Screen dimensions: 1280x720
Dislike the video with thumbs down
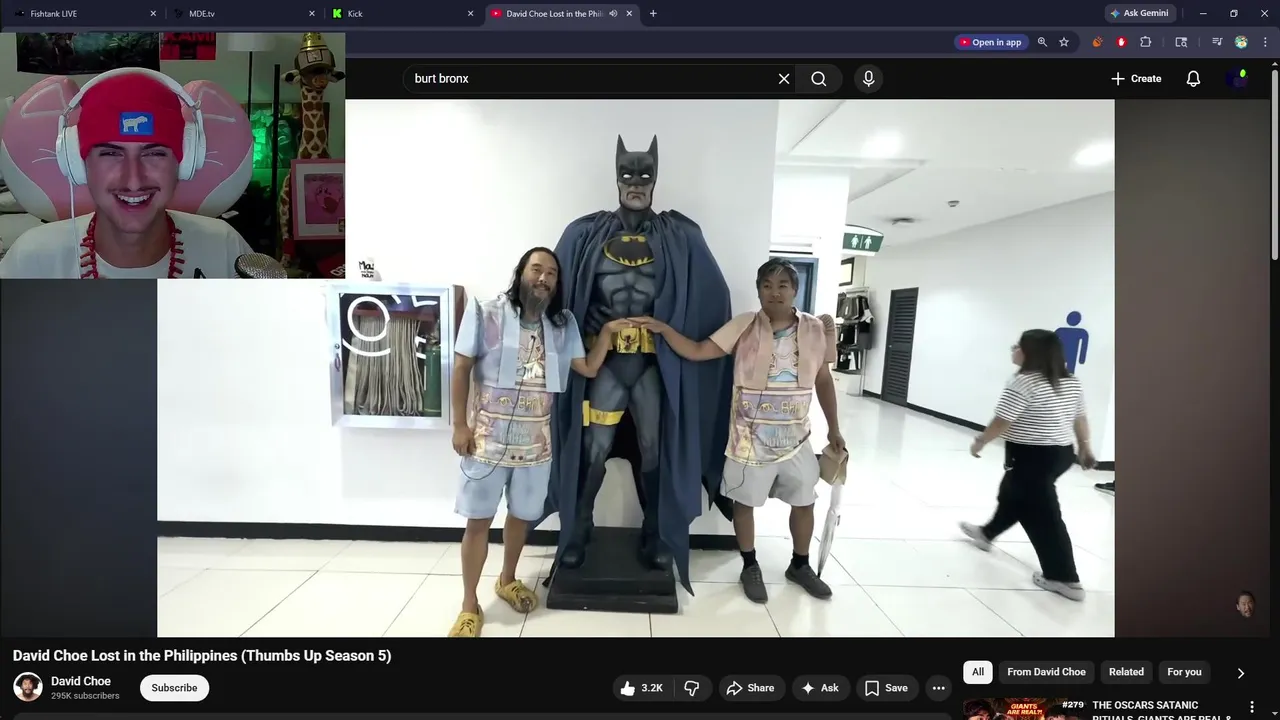(692, 688)
